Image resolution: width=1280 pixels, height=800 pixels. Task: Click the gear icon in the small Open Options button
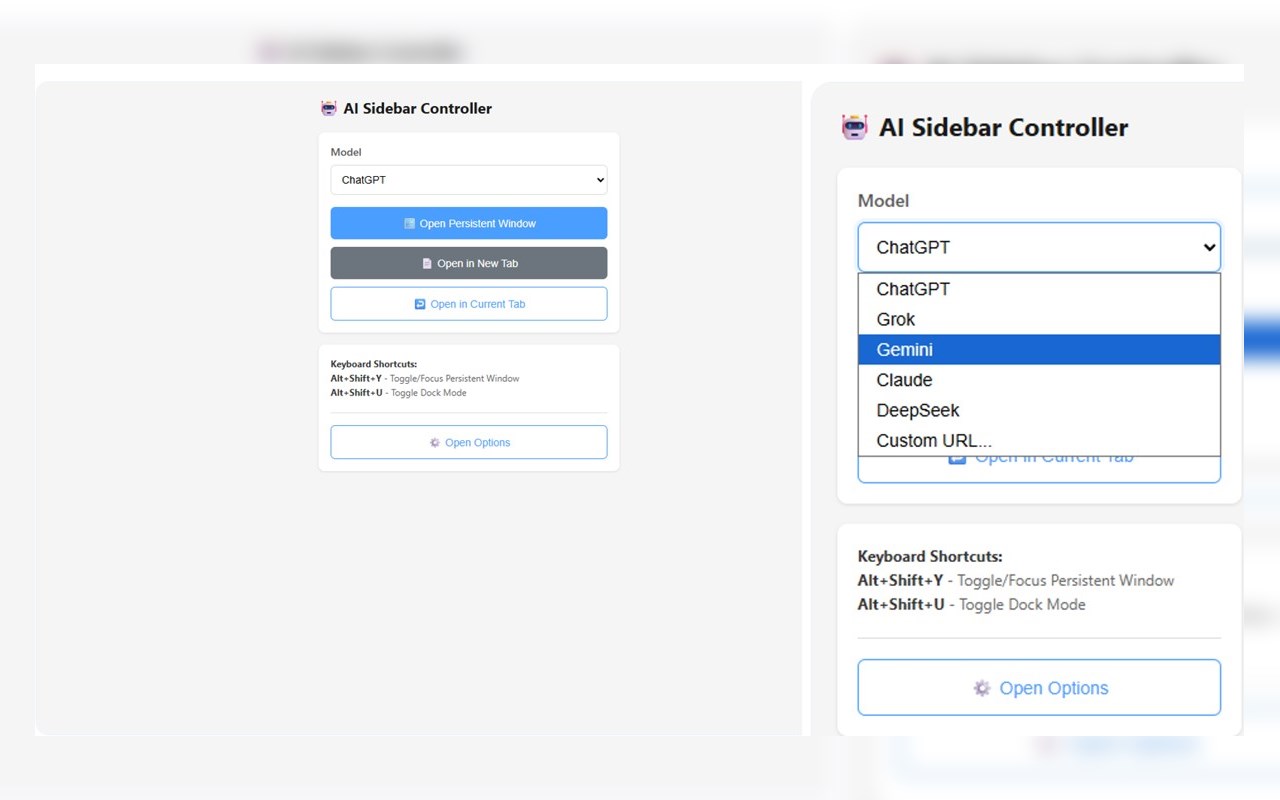pos(435,442)
